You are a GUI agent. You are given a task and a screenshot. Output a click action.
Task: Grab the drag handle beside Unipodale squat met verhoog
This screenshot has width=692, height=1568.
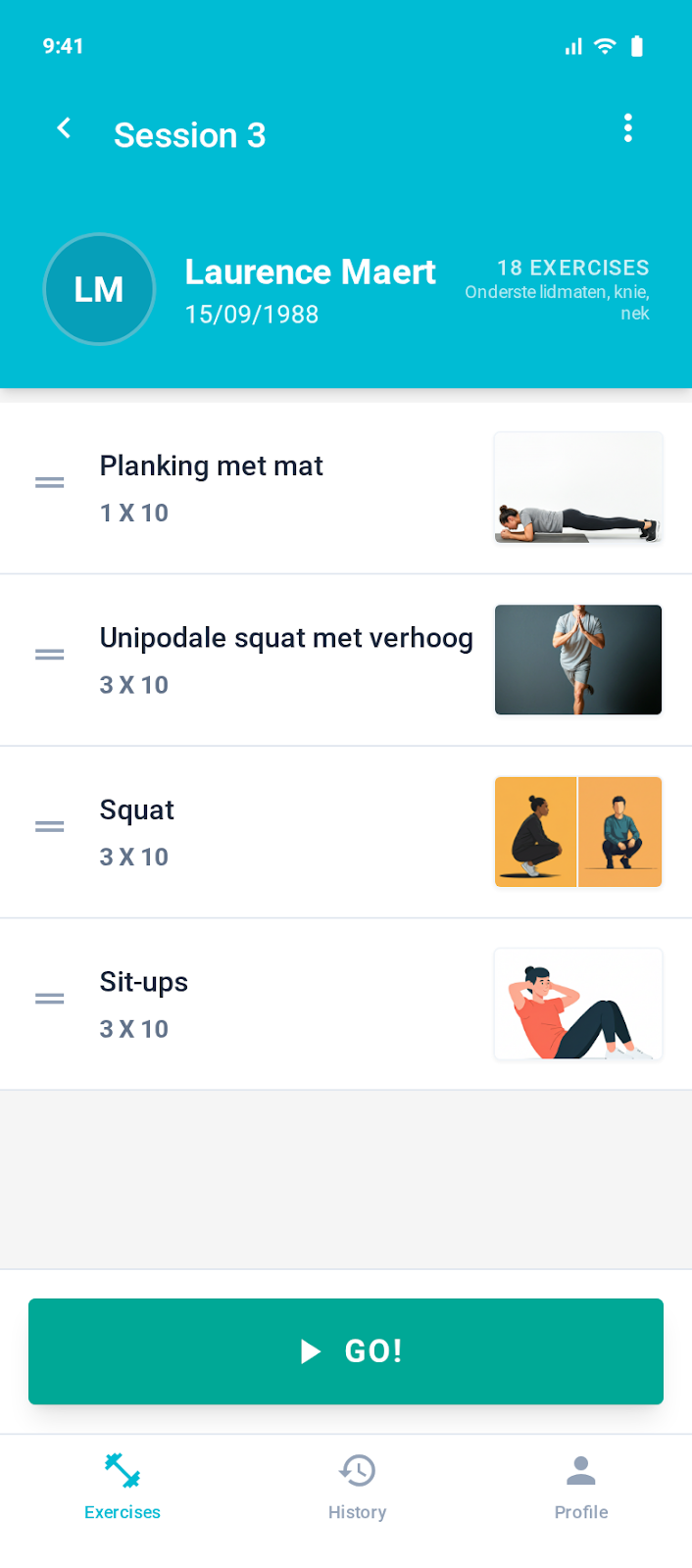pyautogui.click(x=49, y=654)
